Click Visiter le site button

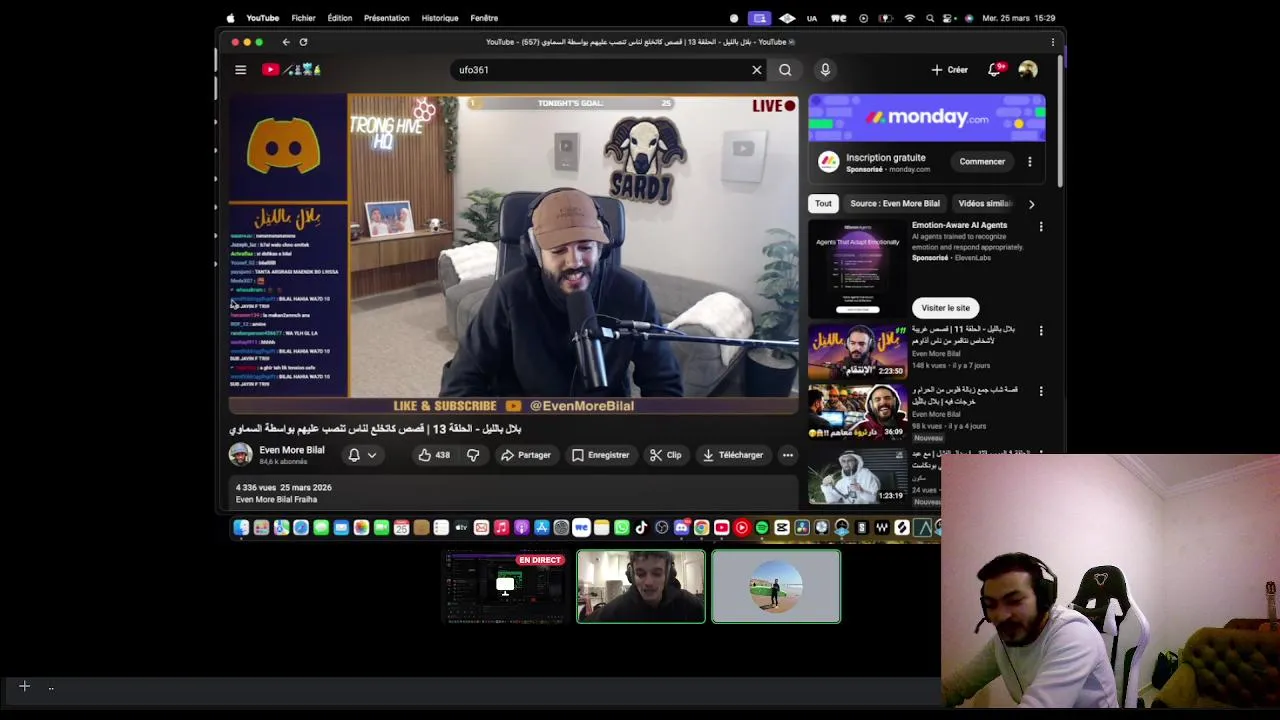click(x=945, y=308)
